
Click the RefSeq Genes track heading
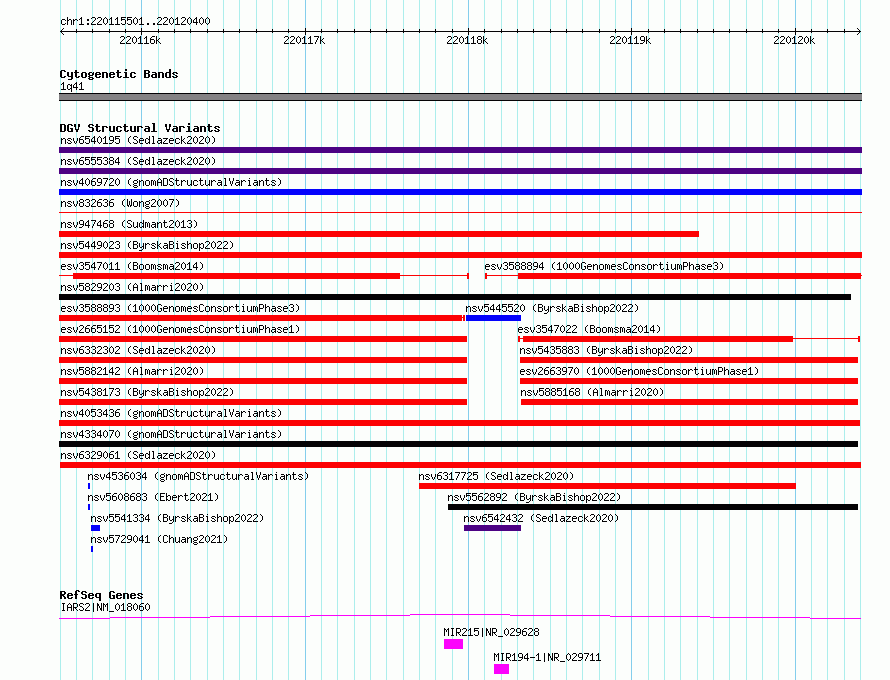101,595
